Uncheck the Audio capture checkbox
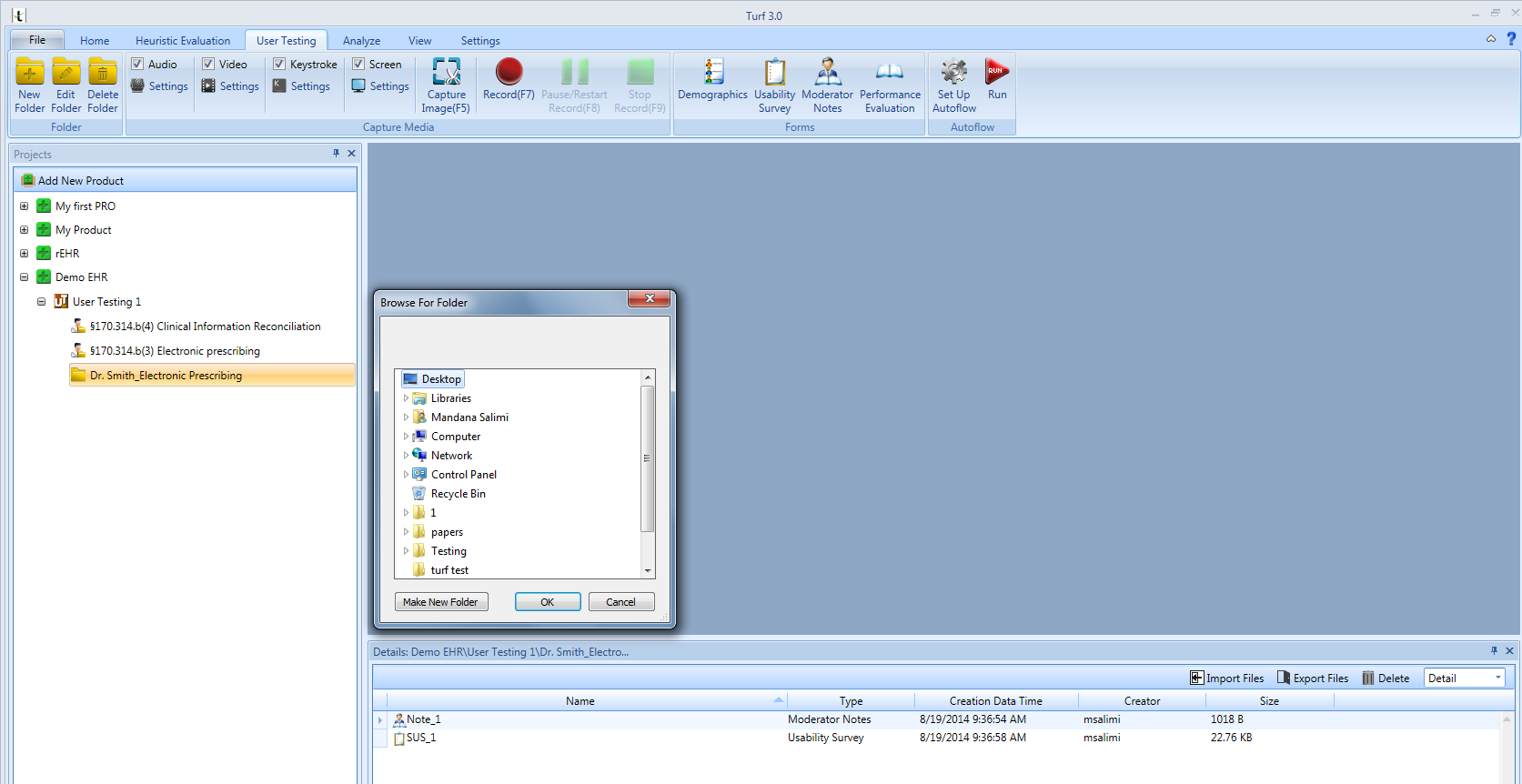Viewport: 1522px width, 784px height. tap(137, 64)
